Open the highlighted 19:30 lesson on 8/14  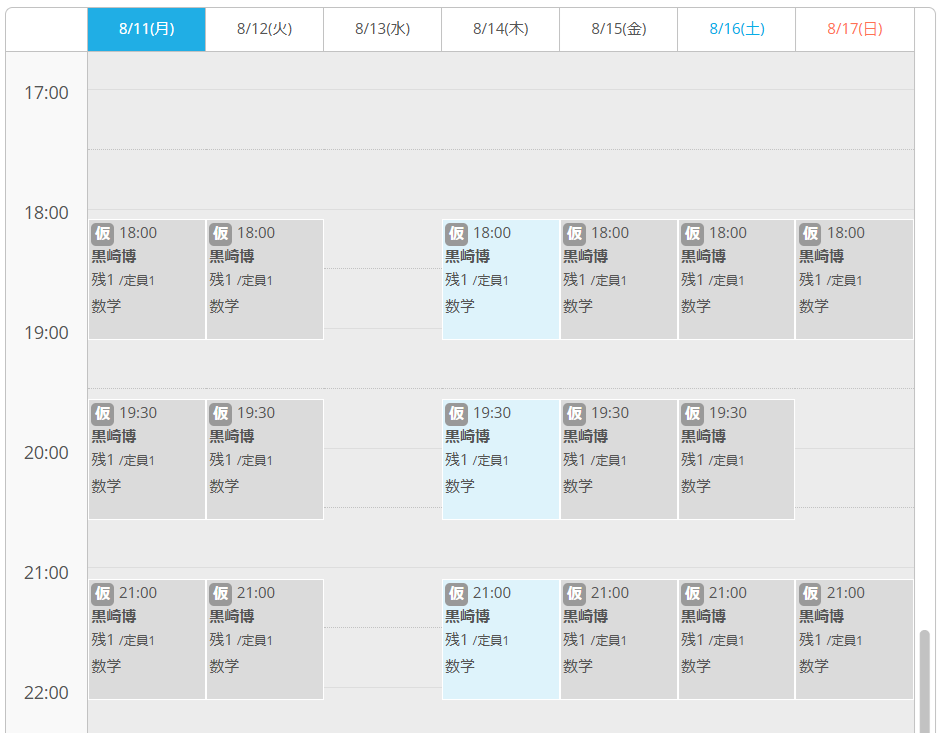pos(501,459)
